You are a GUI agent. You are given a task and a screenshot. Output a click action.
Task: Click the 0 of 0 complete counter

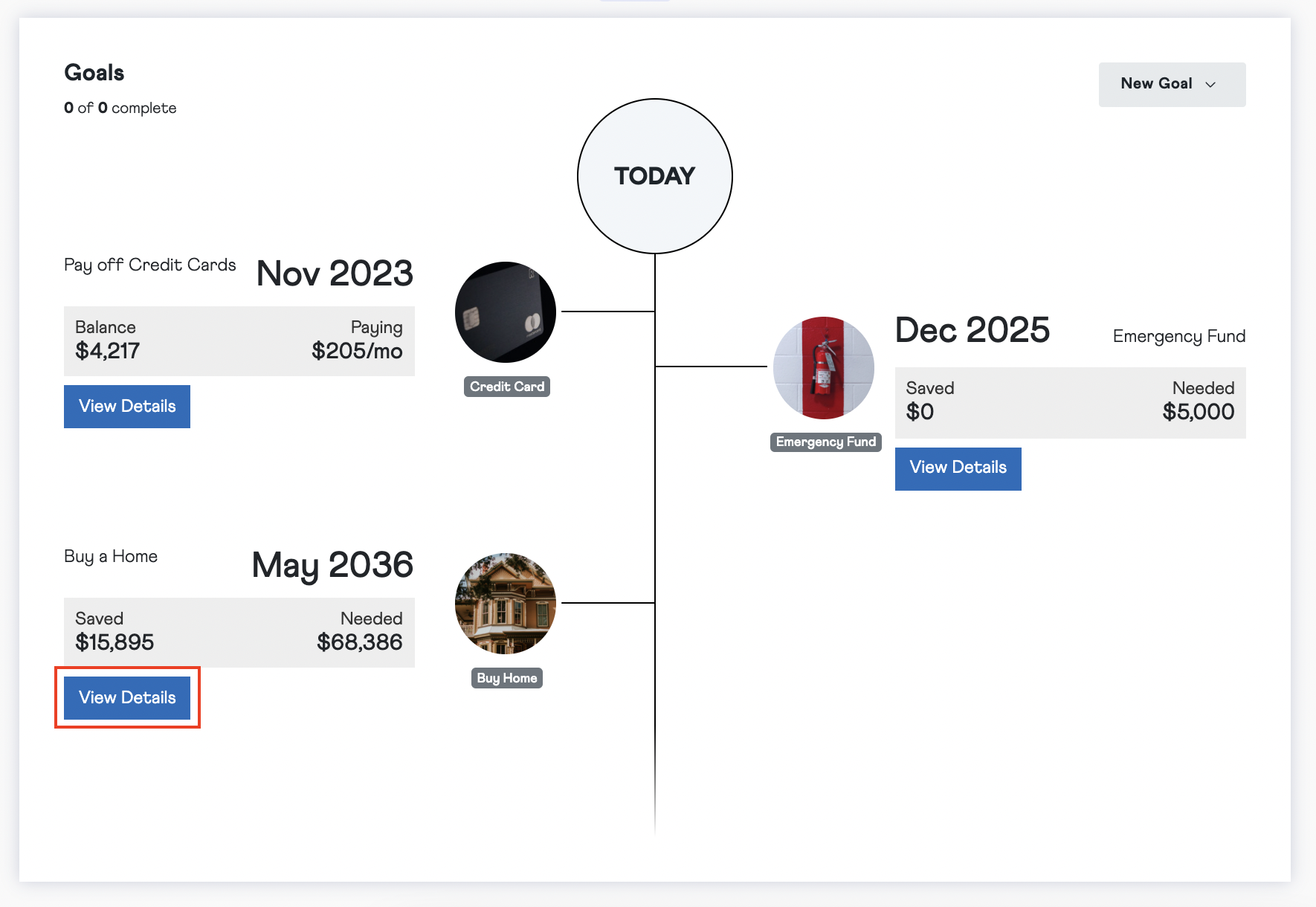(x=119, y=108)
